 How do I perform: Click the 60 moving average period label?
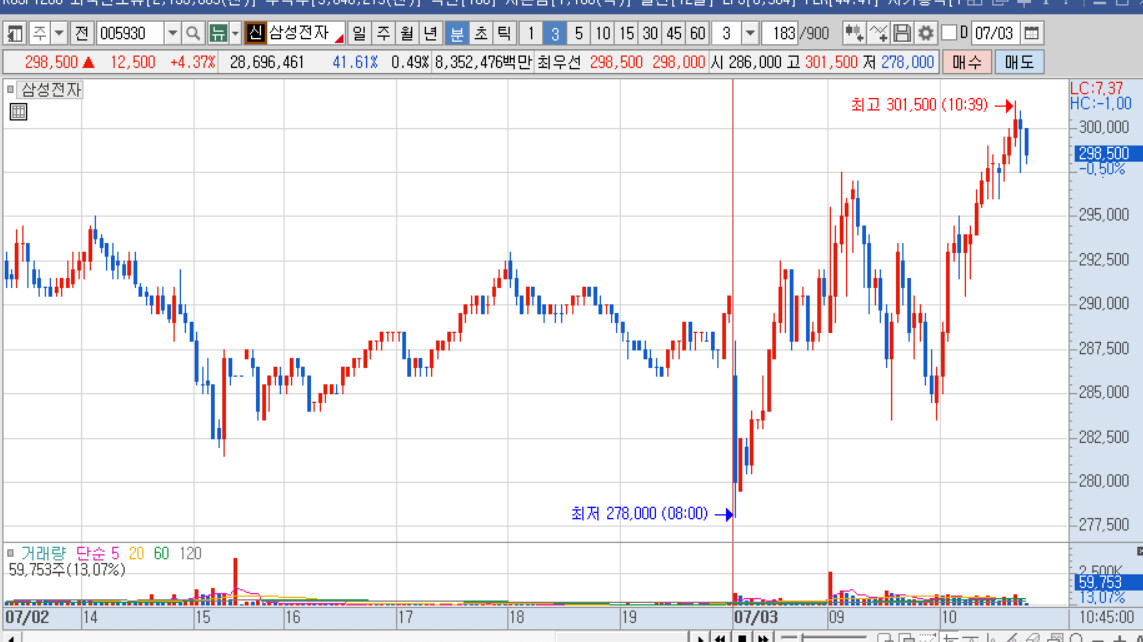tap(161, 554)
